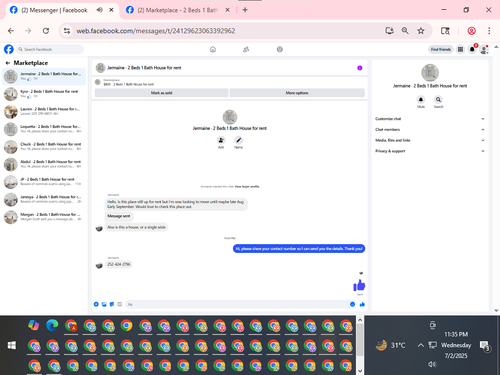Viewport: 500px width, 375px height.
Task: Bookmark this page with star icon
Action: (421, 31)
